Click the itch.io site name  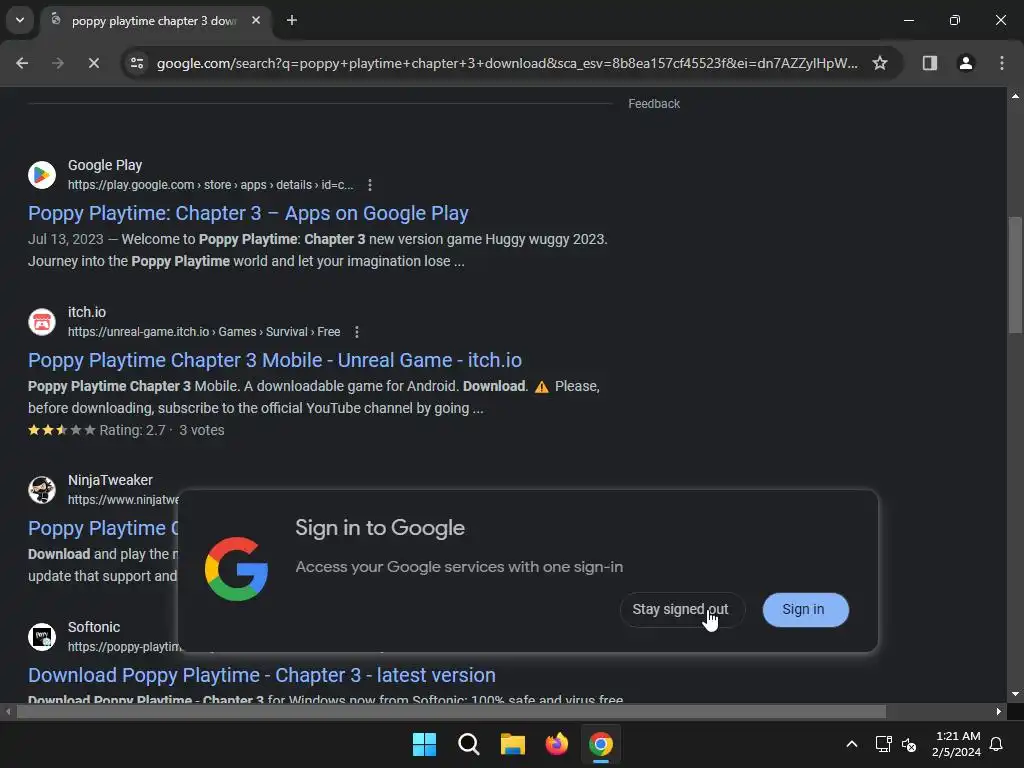click(87, 312)
